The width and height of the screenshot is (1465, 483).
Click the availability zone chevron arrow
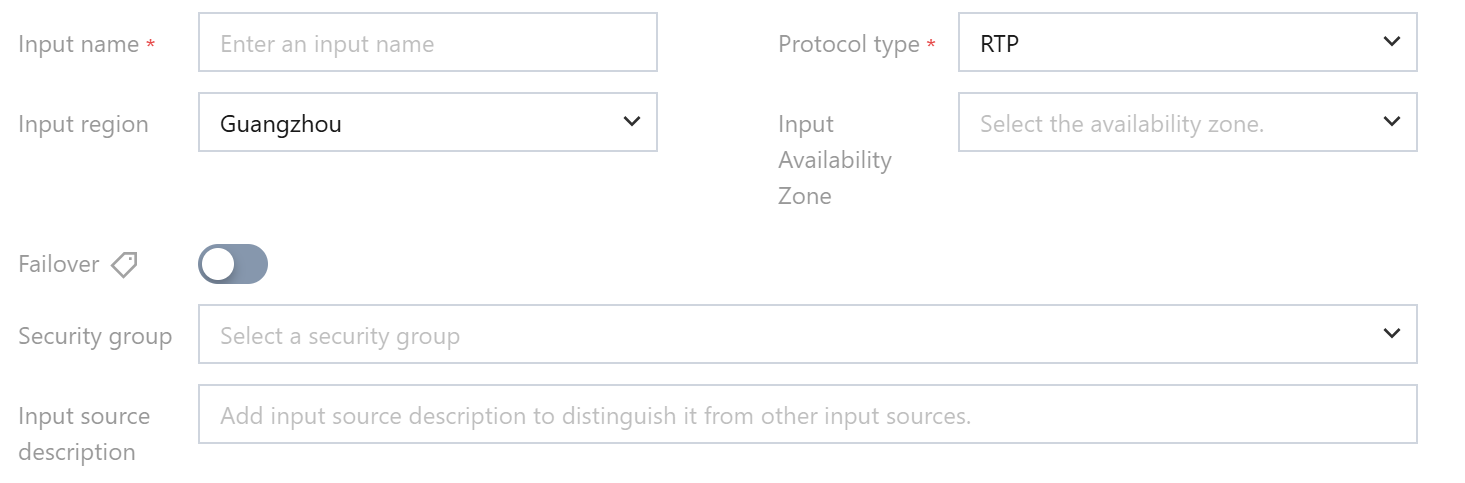click(1391, 122)
